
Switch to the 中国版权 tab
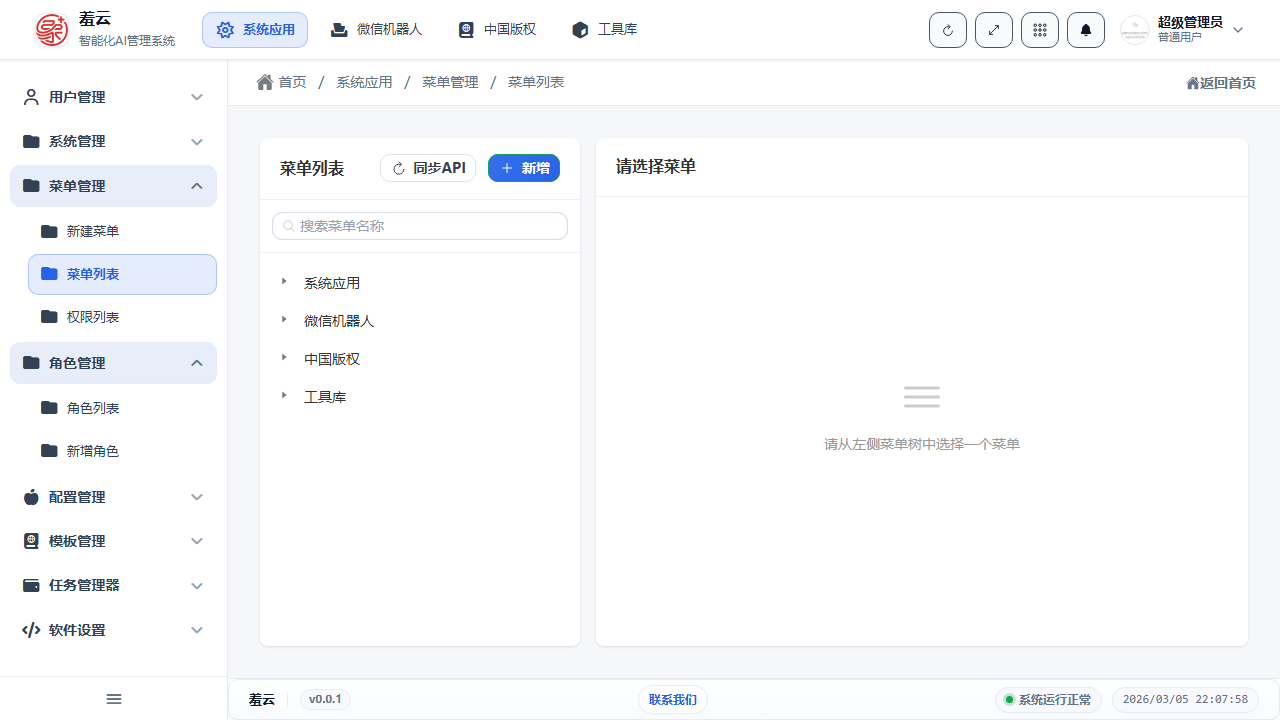tap(497, 29)
